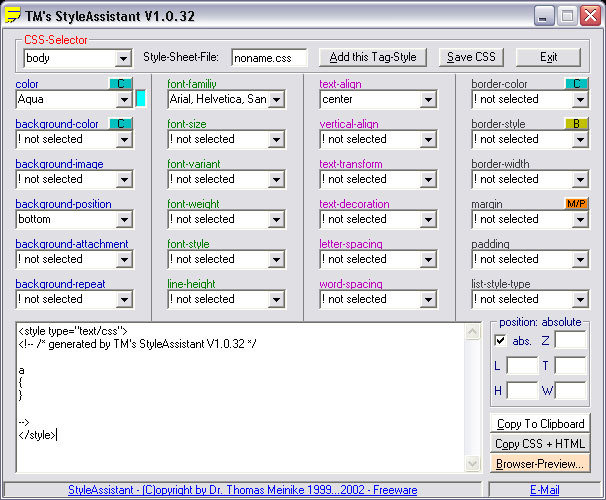The width and height of the screenshot is (606, 500).
Task: Click the code area scroll down arrow
Action: [473, 463]
